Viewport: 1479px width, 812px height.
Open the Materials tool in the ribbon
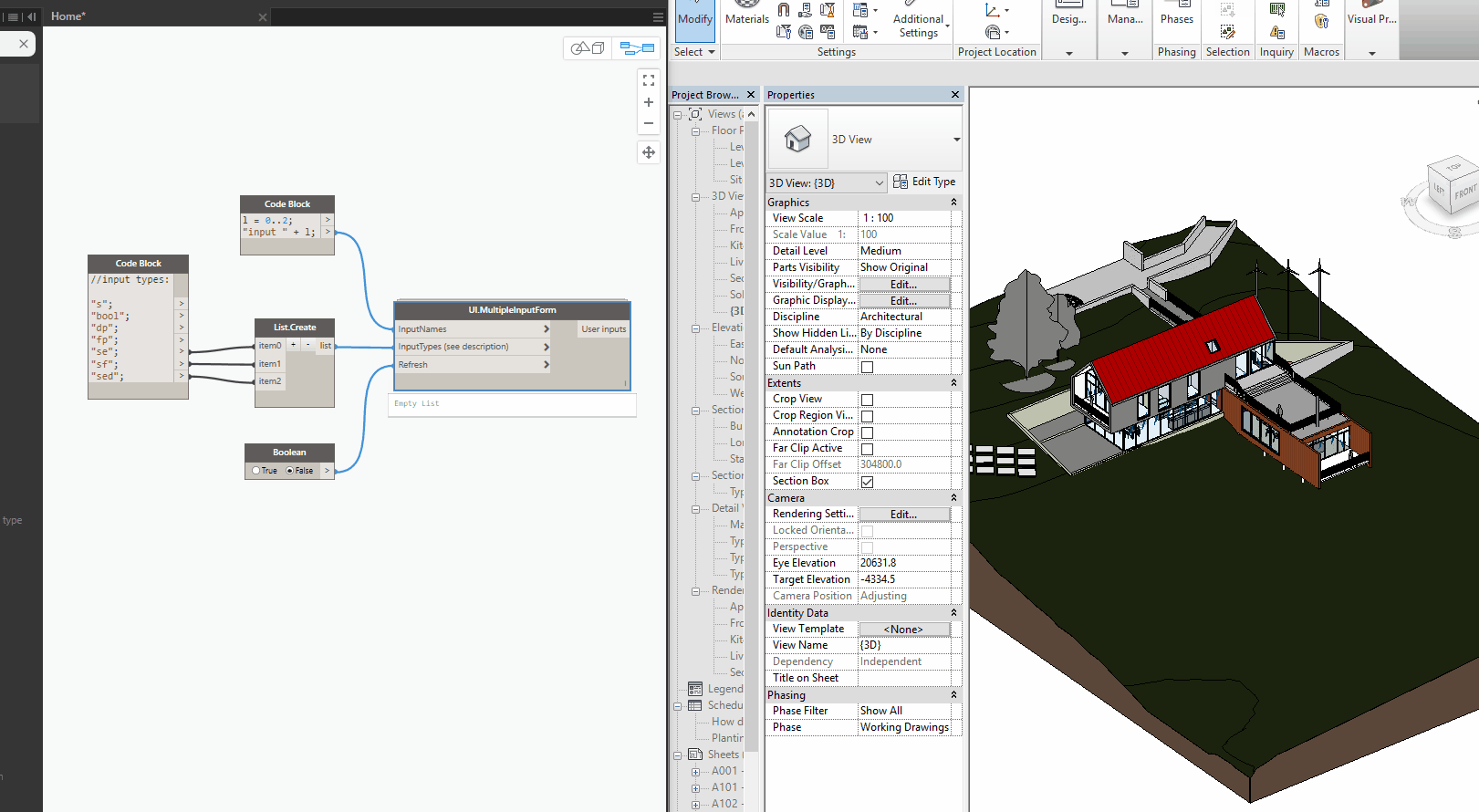(746, 19)
